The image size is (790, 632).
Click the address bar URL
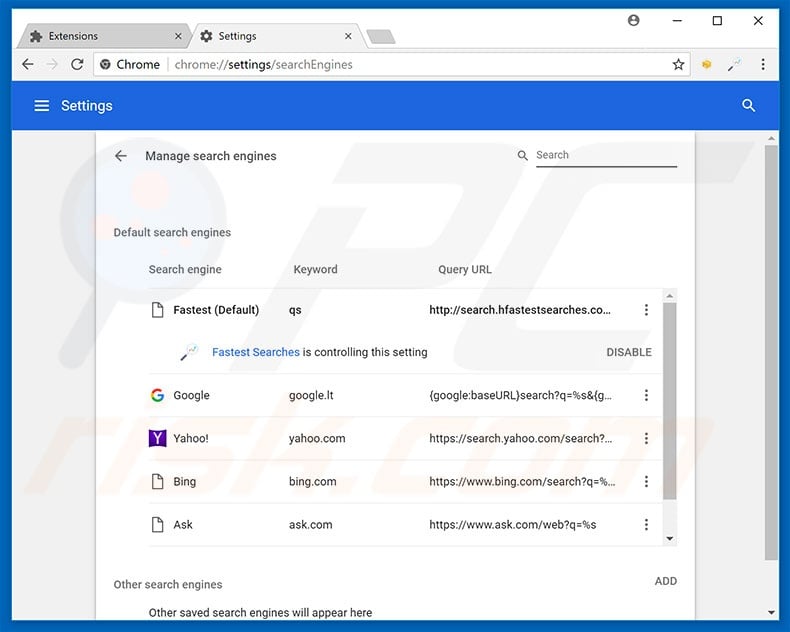[264, 65]
